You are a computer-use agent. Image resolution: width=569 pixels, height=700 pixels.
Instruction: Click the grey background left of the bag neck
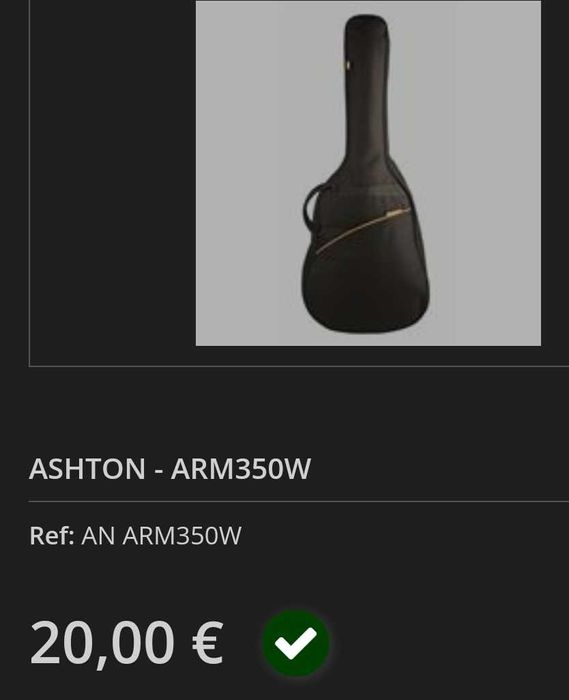coord(268,89)
